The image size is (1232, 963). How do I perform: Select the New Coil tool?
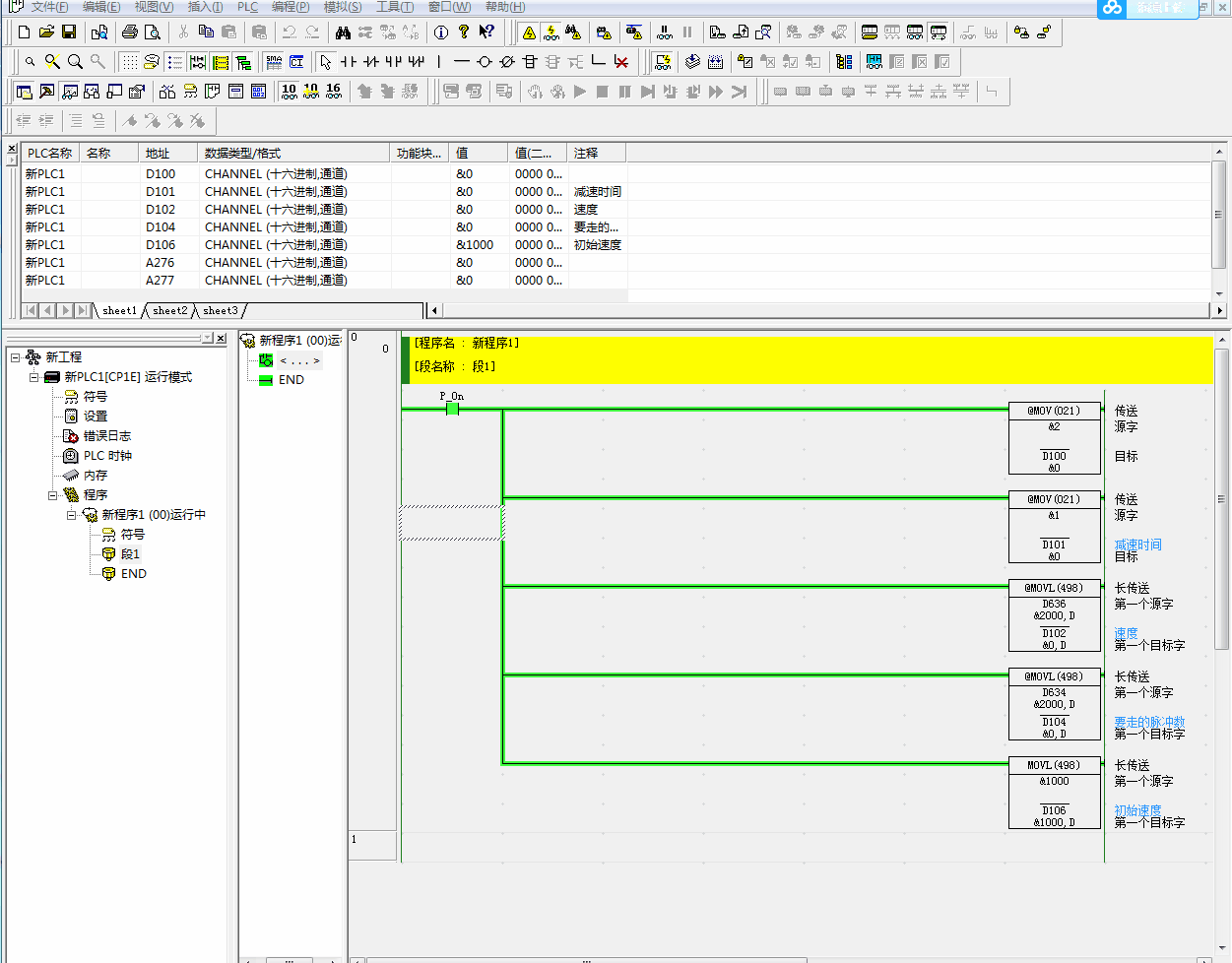tap(484, 62)
